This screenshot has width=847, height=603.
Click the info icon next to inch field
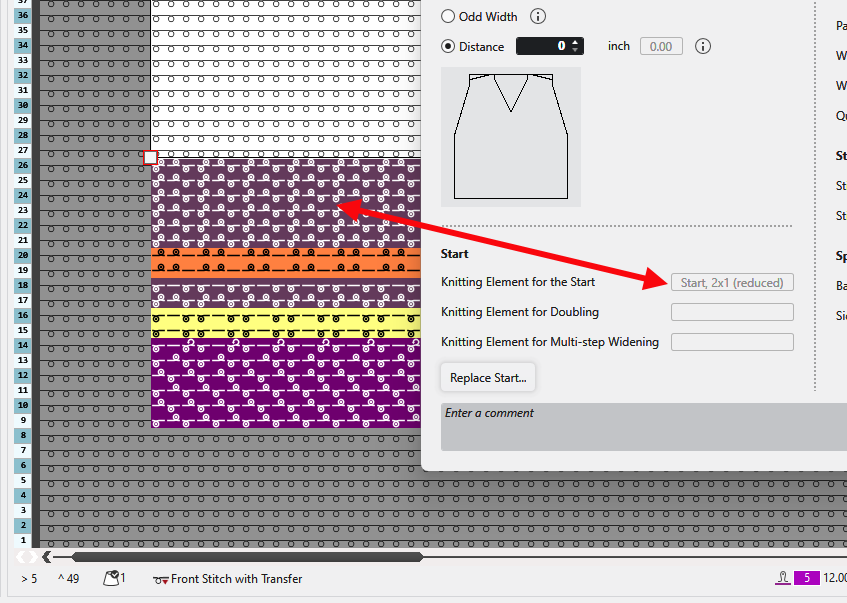(702, 46)
